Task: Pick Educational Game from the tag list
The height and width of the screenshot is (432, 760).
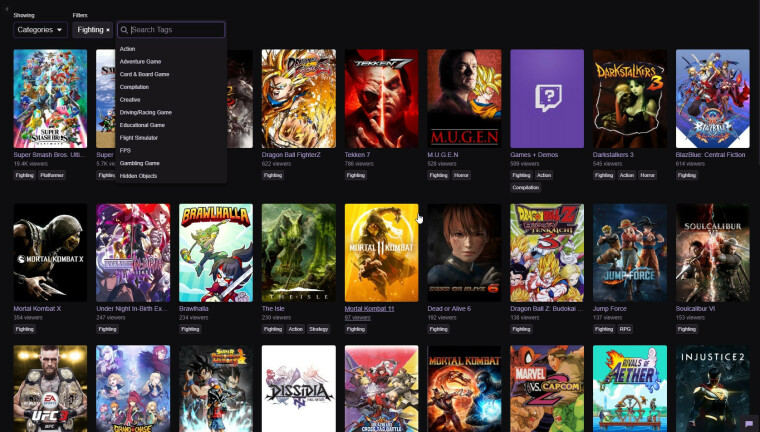Action: point(142,125)
